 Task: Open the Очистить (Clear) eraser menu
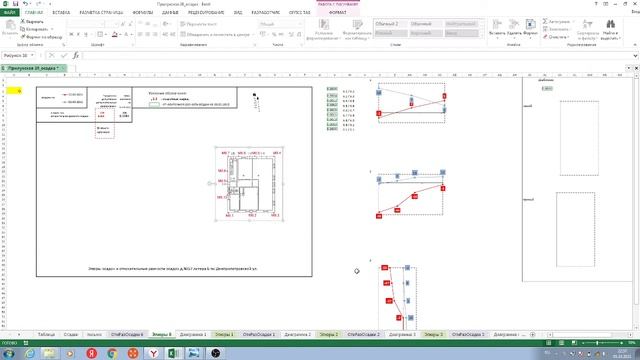coord(555,37)
